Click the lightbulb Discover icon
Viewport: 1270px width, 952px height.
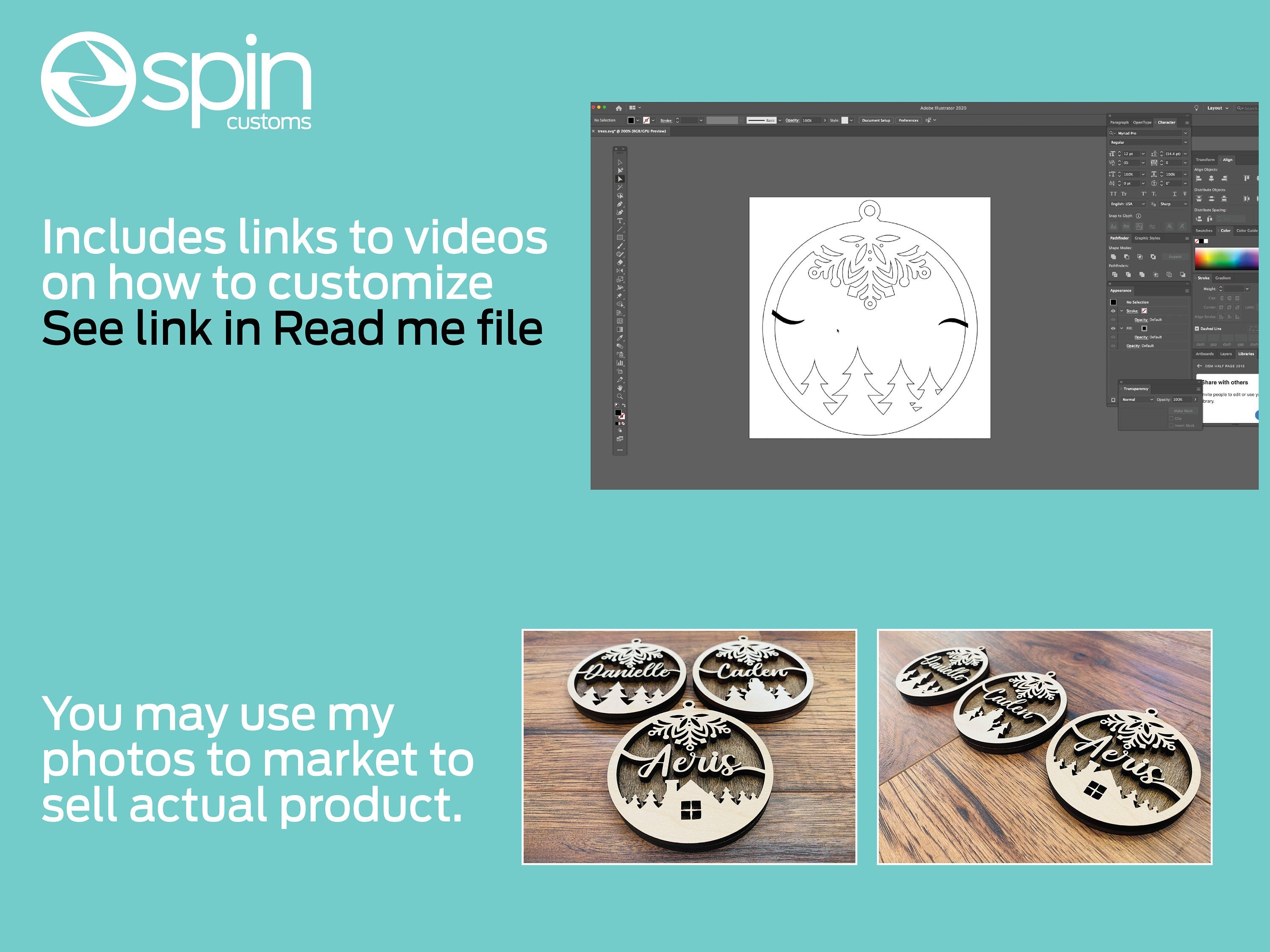(x=1196, y=108)
